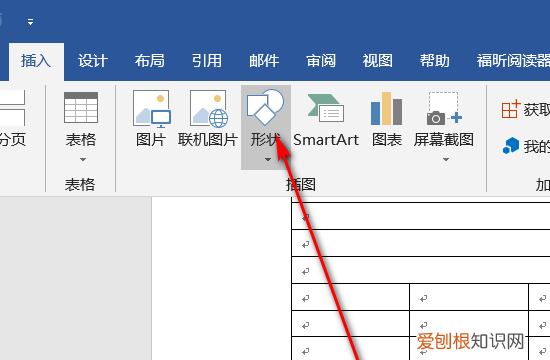This screenshot has height=360, width=550.
Task: Insert a picture with 图片 icon
Action: point(152,109)
